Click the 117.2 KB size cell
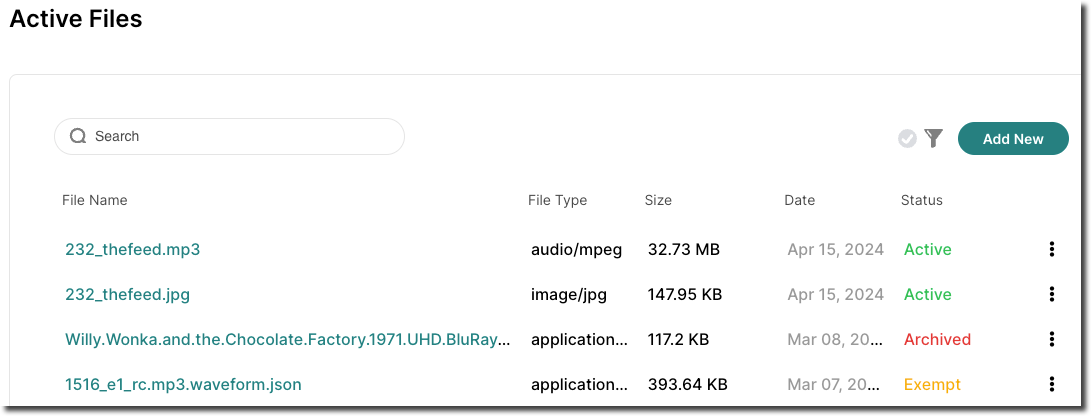Screen dimensions: 1091x416 pyautogui.click(x=678, y=339)
